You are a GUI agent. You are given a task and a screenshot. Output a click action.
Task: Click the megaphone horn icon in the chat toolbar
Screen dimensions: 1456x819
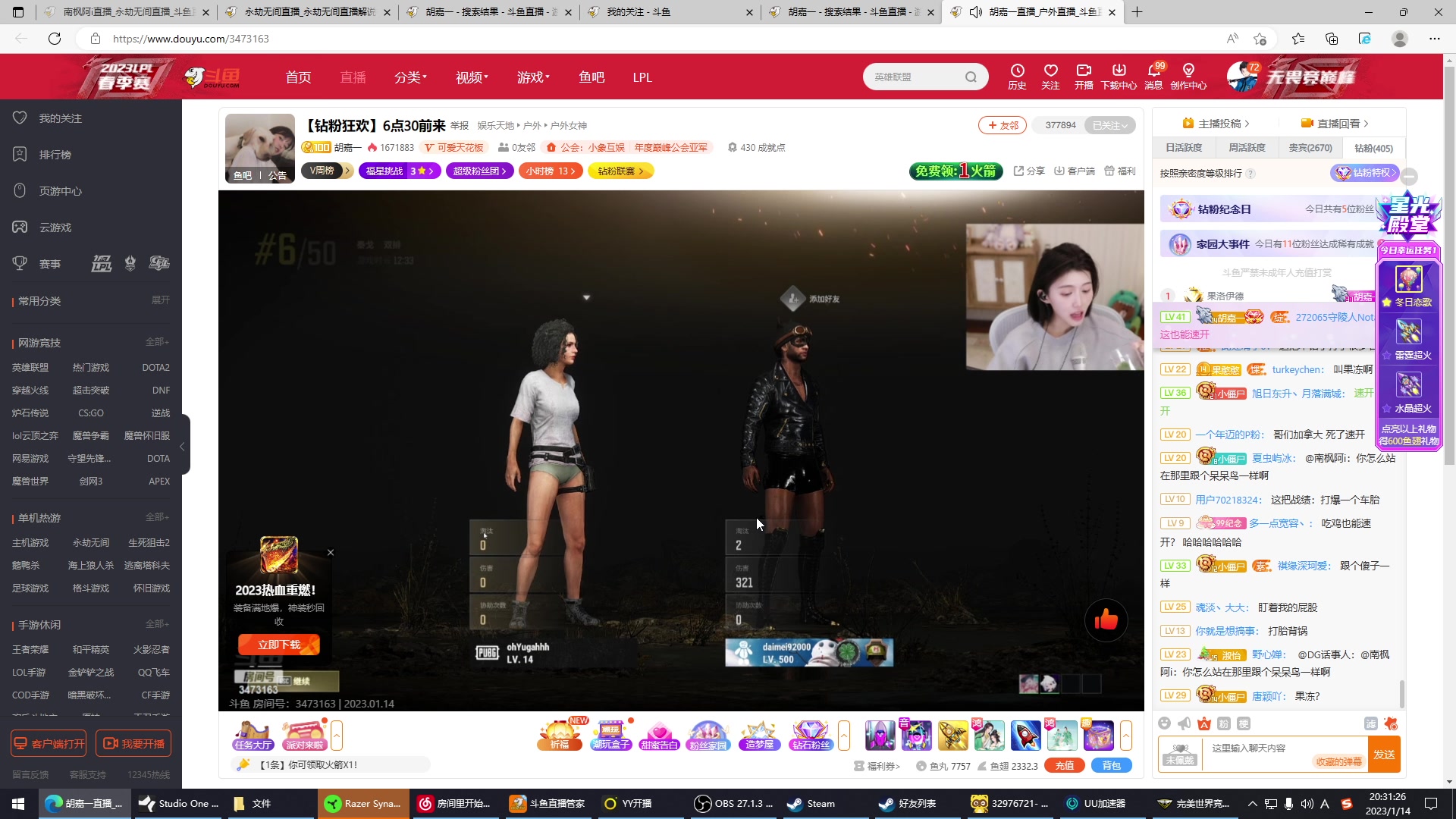(x=1185, y=723)
